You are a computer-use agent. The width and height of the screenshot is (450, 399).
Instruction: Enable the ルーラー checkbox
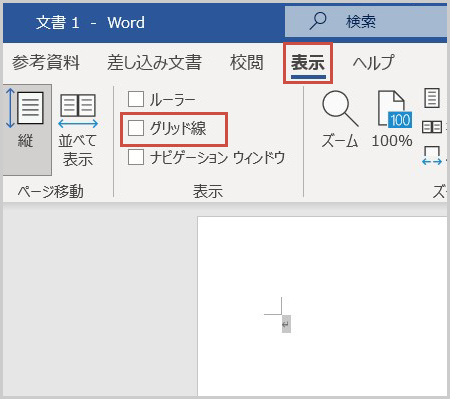tap(136, 99)
